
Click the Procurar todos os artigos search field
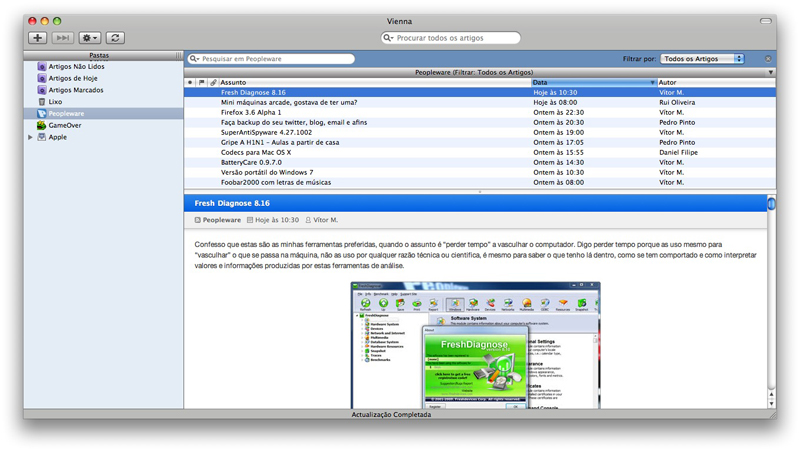click(451, 38)
